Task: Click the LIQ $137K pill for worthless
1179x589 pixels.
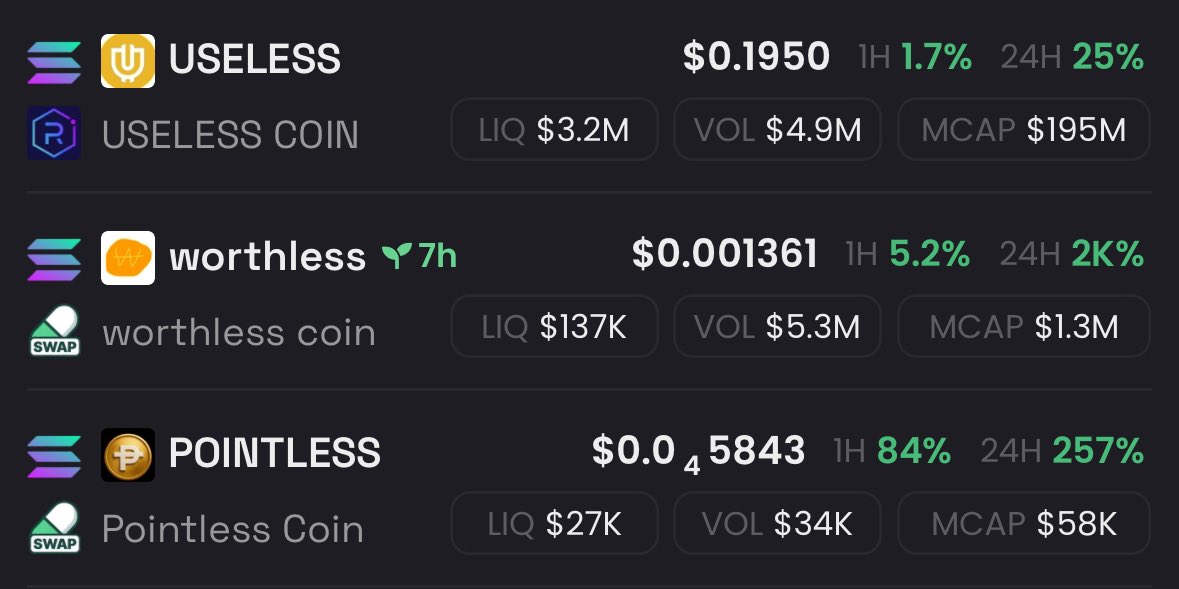Action: coord(554,326)
